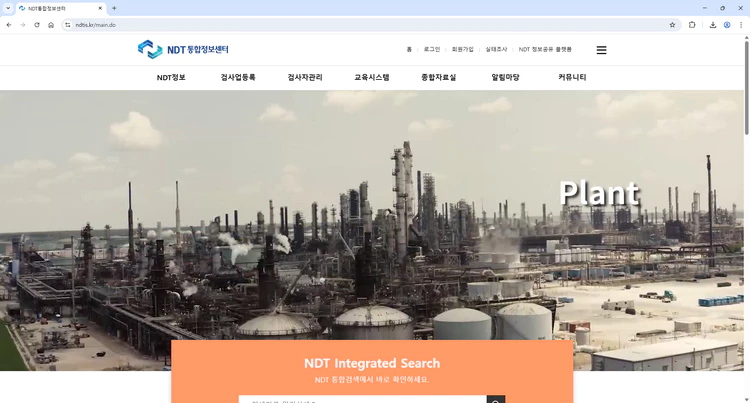This screenshot has width=750, height=403.
Task: Open the 커뮤니티 menu
Action: [572, 77]
